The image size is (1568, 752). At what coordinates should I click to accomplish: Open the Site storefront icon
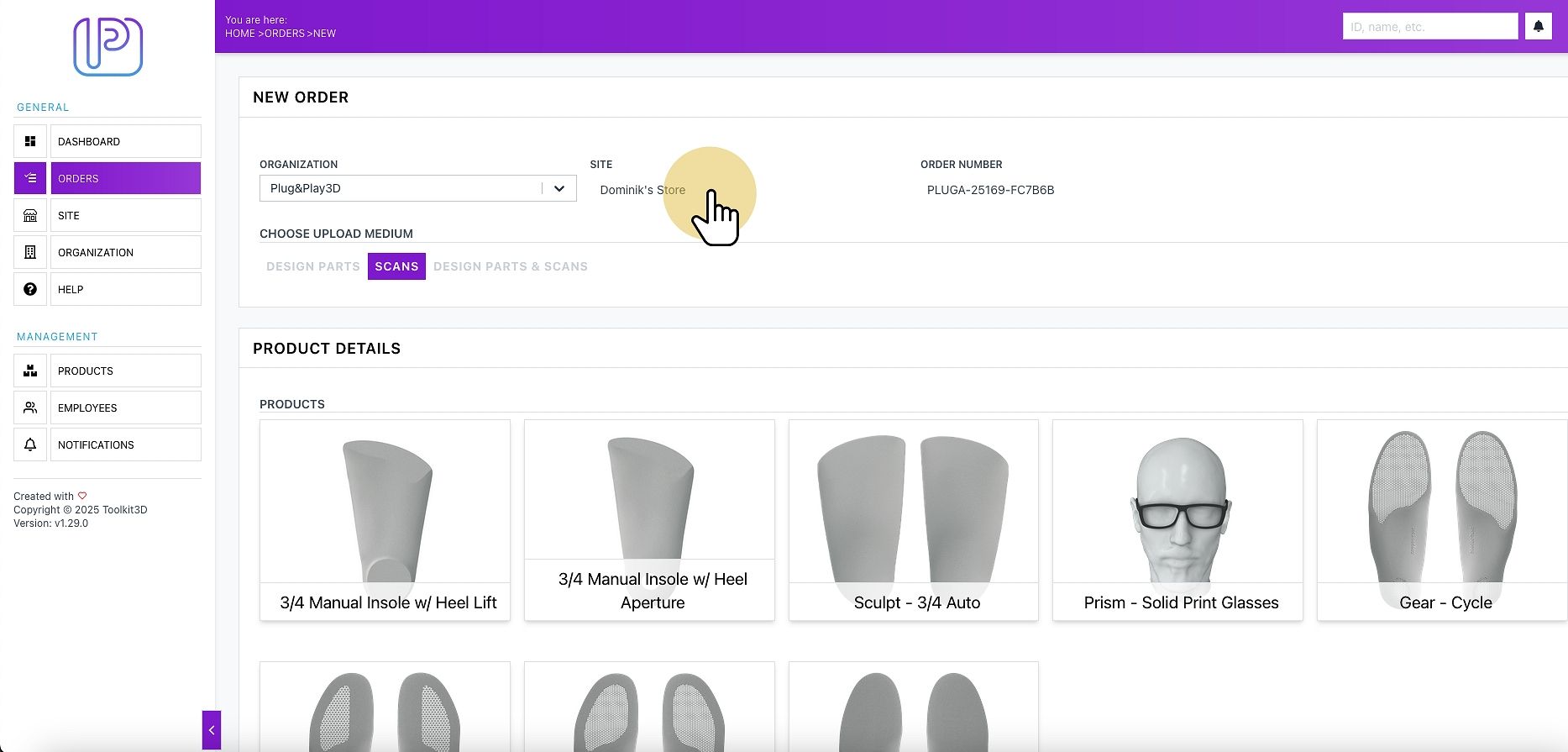pos(30,215)
